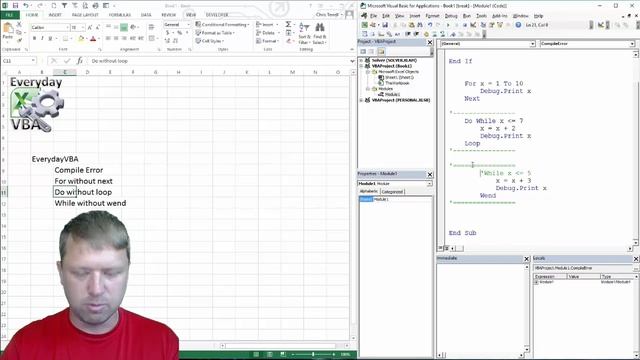The width and height of the screenshot is (640, 360).
Task: Collapse the Microsoft Excel Objects folder
Action: click(x=368, y=71)
